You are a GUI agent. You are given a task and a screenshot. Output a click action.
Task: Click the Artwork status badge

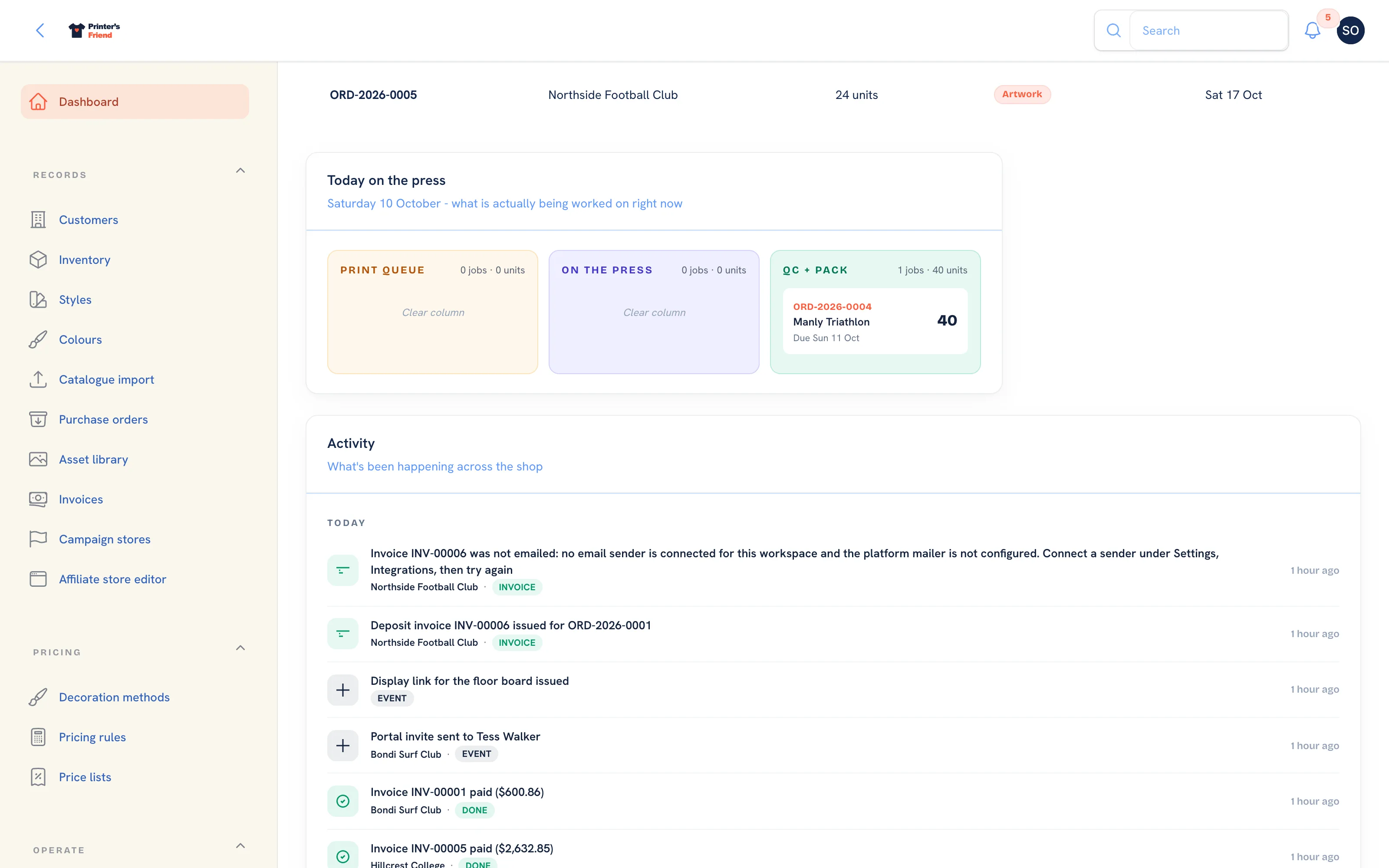1022,94
